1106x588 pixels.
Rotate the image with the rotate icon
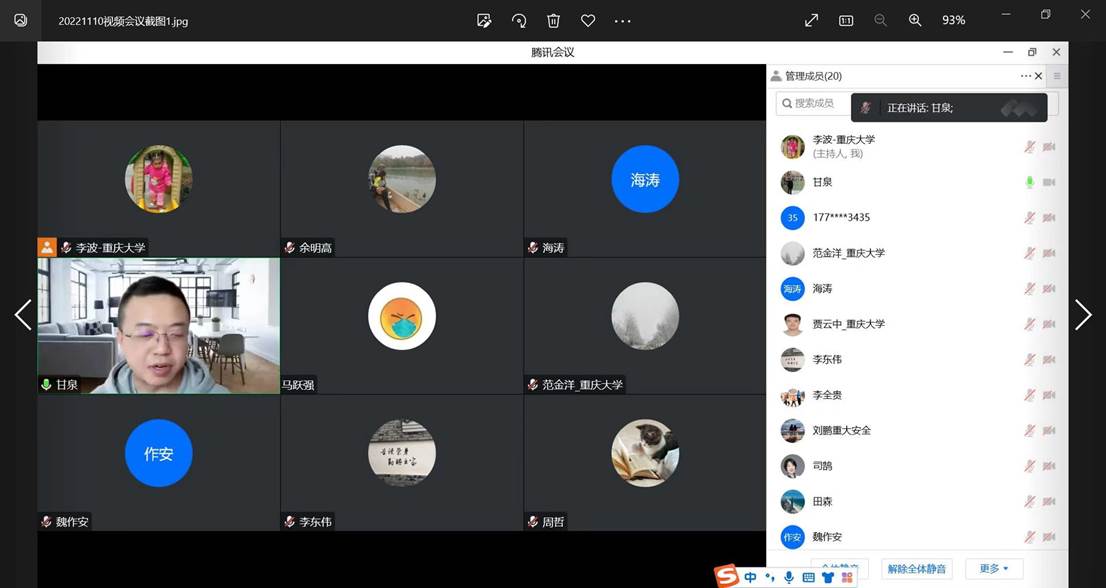[x=519, y=20]
